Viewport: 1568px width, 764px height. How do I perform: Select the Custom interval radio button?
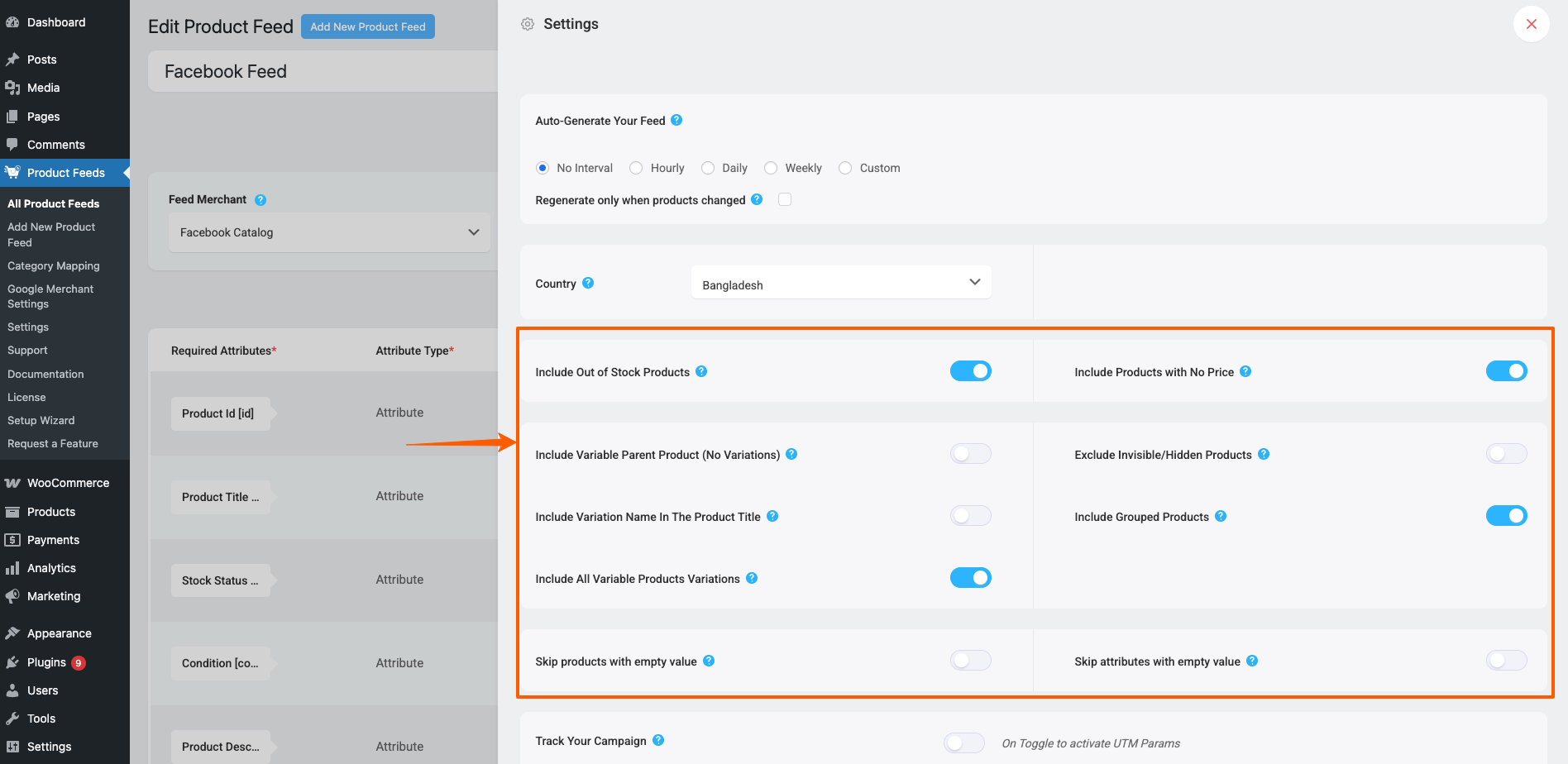(845, 168)
